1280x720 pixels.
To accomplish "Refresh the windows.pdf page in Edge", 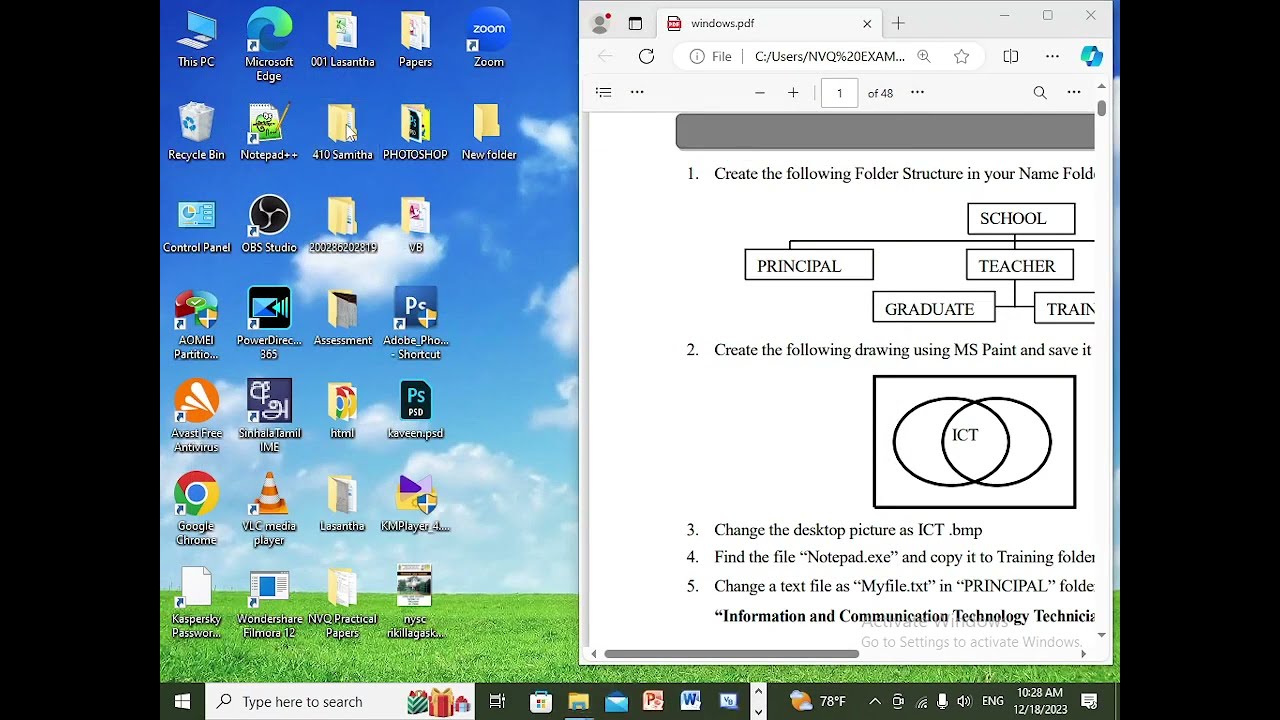I will point(646,57).
